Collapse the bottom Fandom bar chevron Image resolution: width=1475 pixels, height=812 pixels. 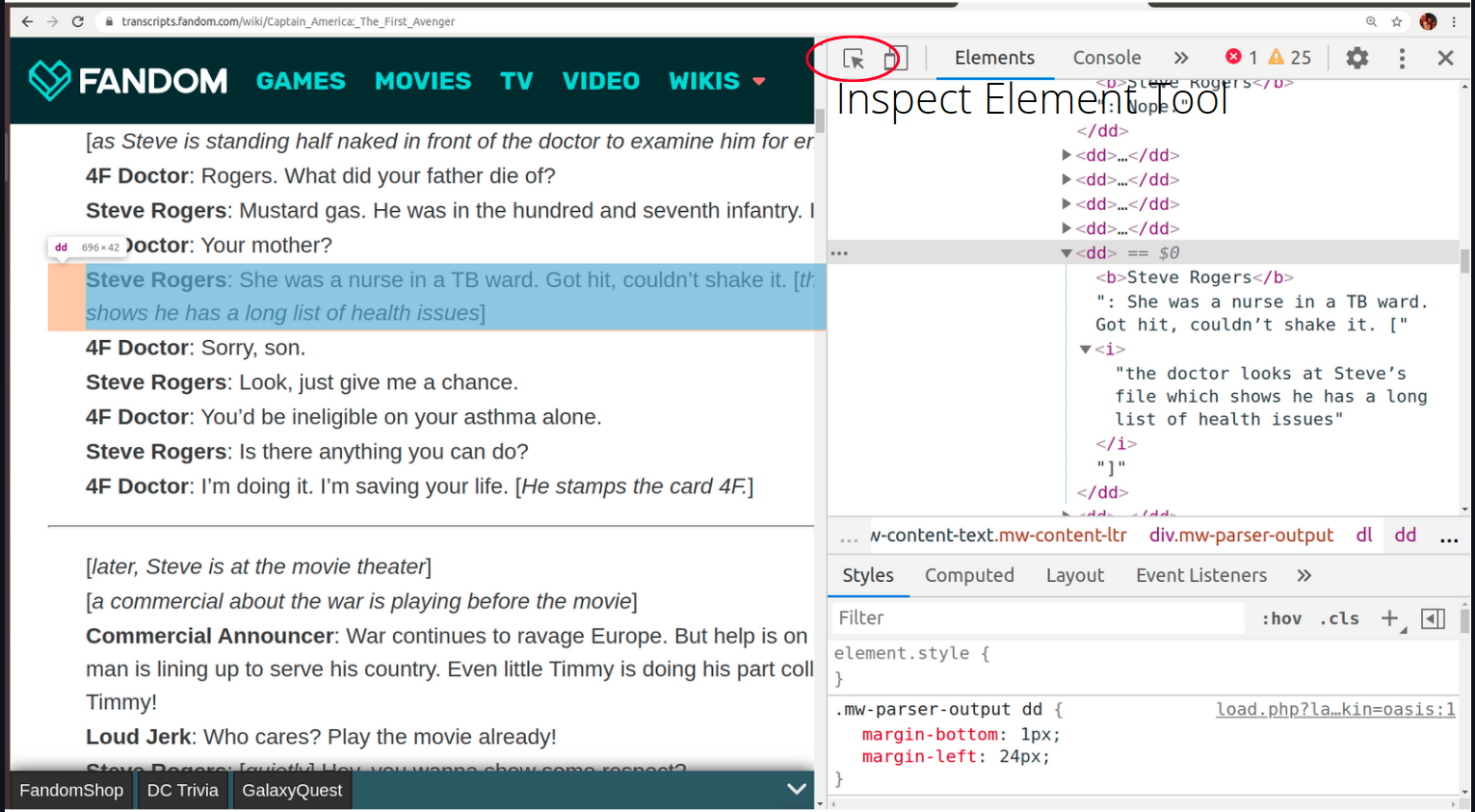(x=797, y=789)
